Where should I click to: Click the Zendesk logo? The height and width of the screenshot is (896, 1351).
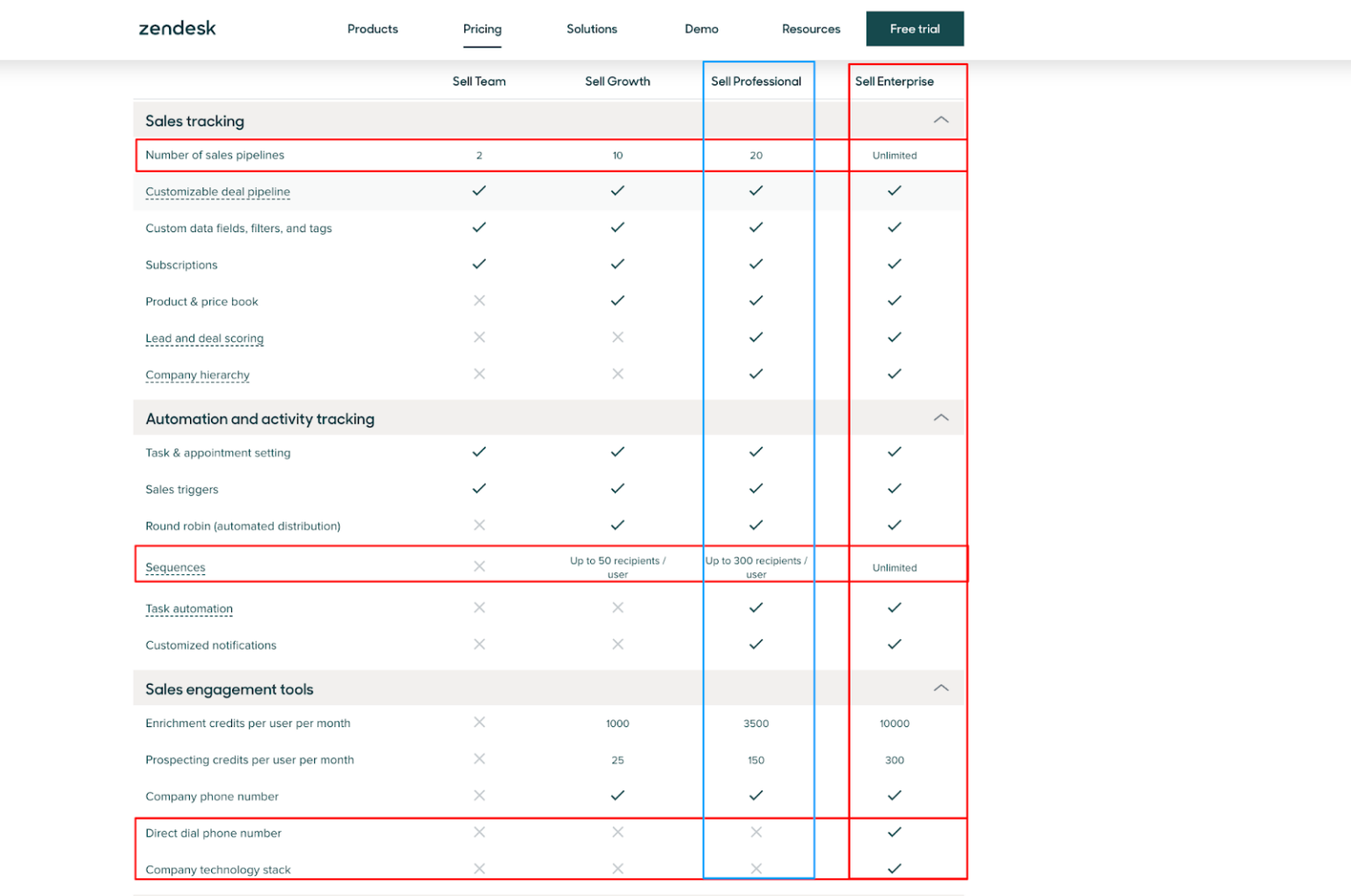tap(176, 28)
